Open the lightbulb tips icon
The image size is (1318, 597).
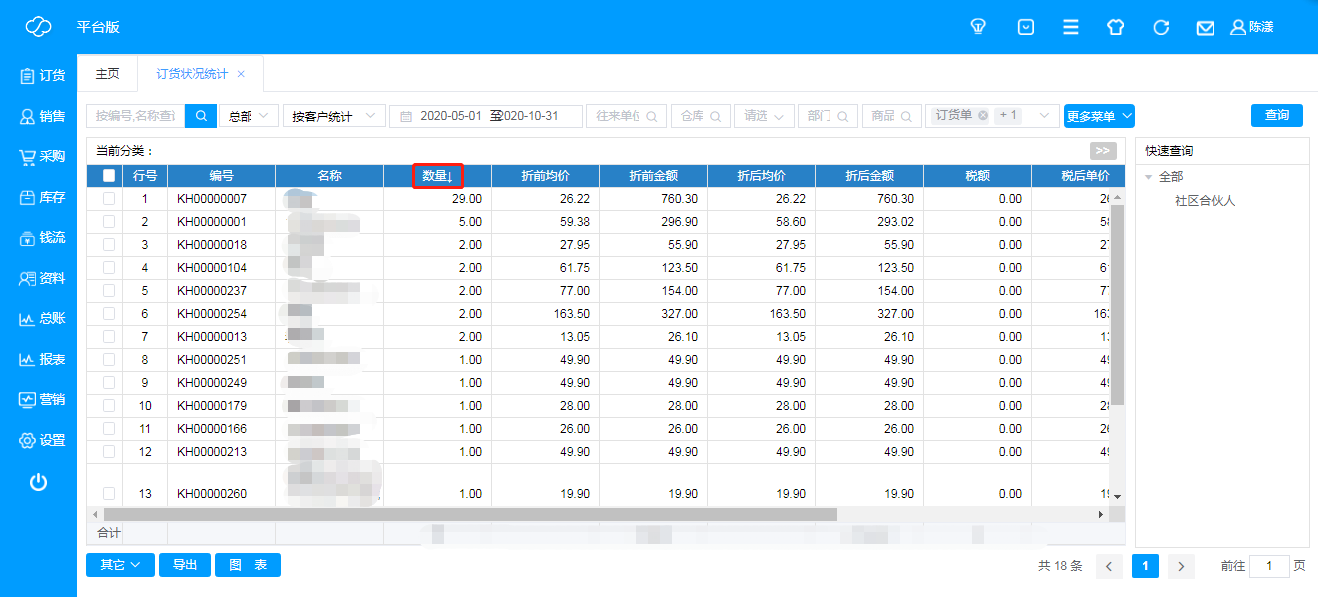[x=979, y=27]
